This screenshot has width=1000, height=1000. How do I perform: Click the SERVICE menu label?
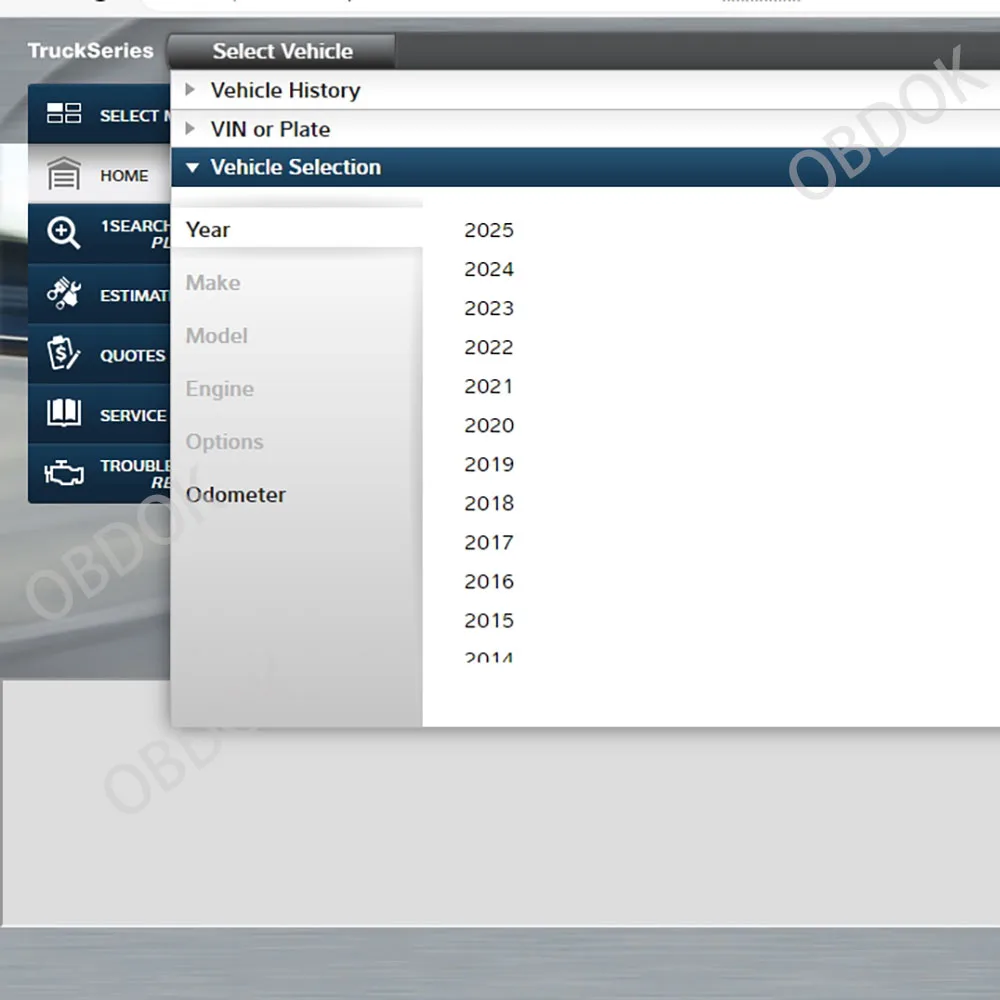pyautogui.click(x=133, y=415)
